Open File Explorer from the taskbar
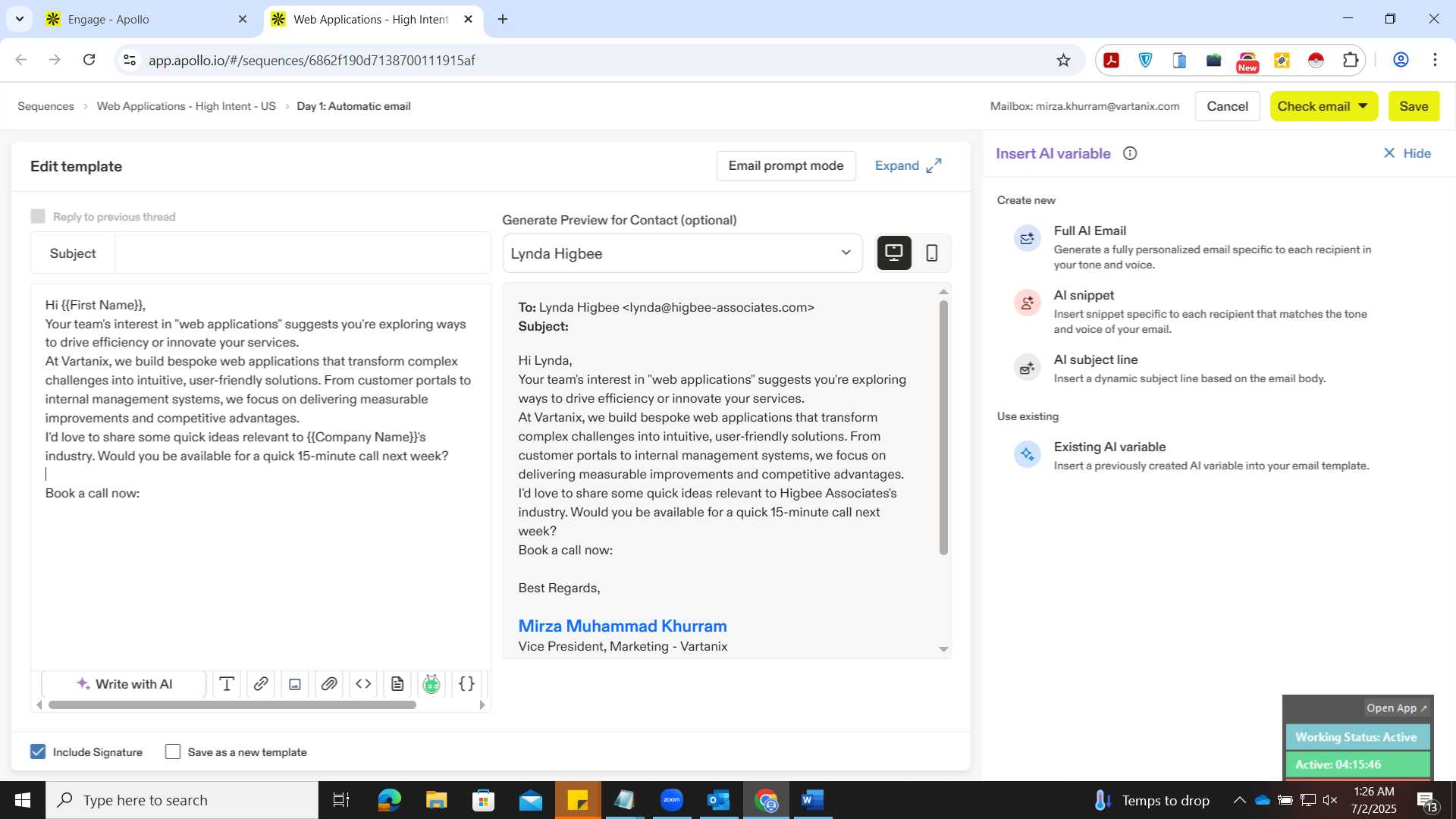 [x=436, y=800]
